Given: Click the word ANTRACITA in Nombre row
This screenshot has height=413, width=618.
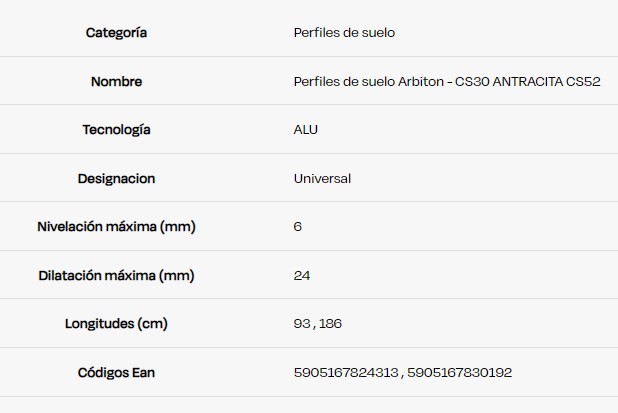Looking at the screenshot, I should pyautogui.click(x=527, y=82).
